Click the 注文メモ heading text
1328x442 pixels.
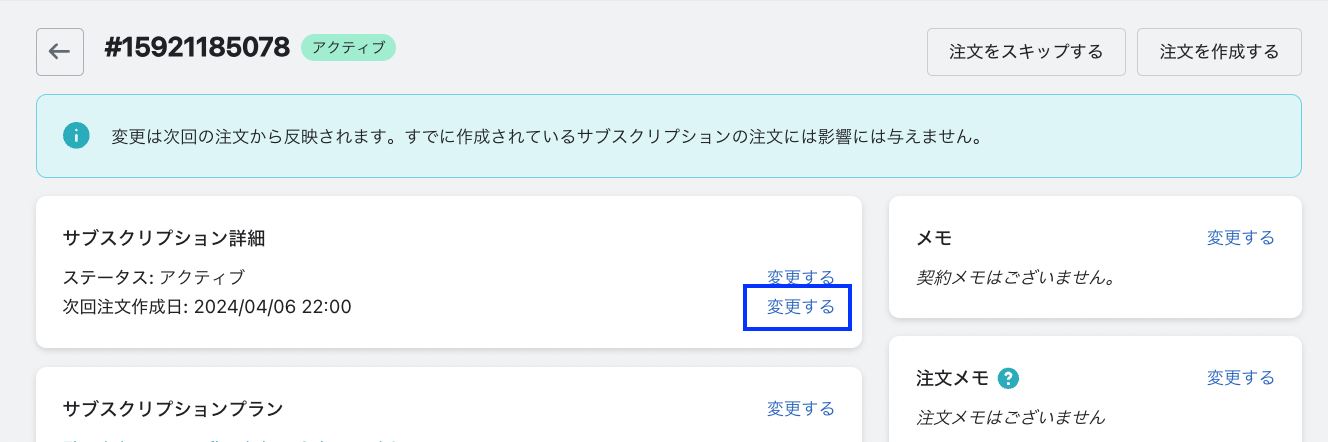point(952,378)
